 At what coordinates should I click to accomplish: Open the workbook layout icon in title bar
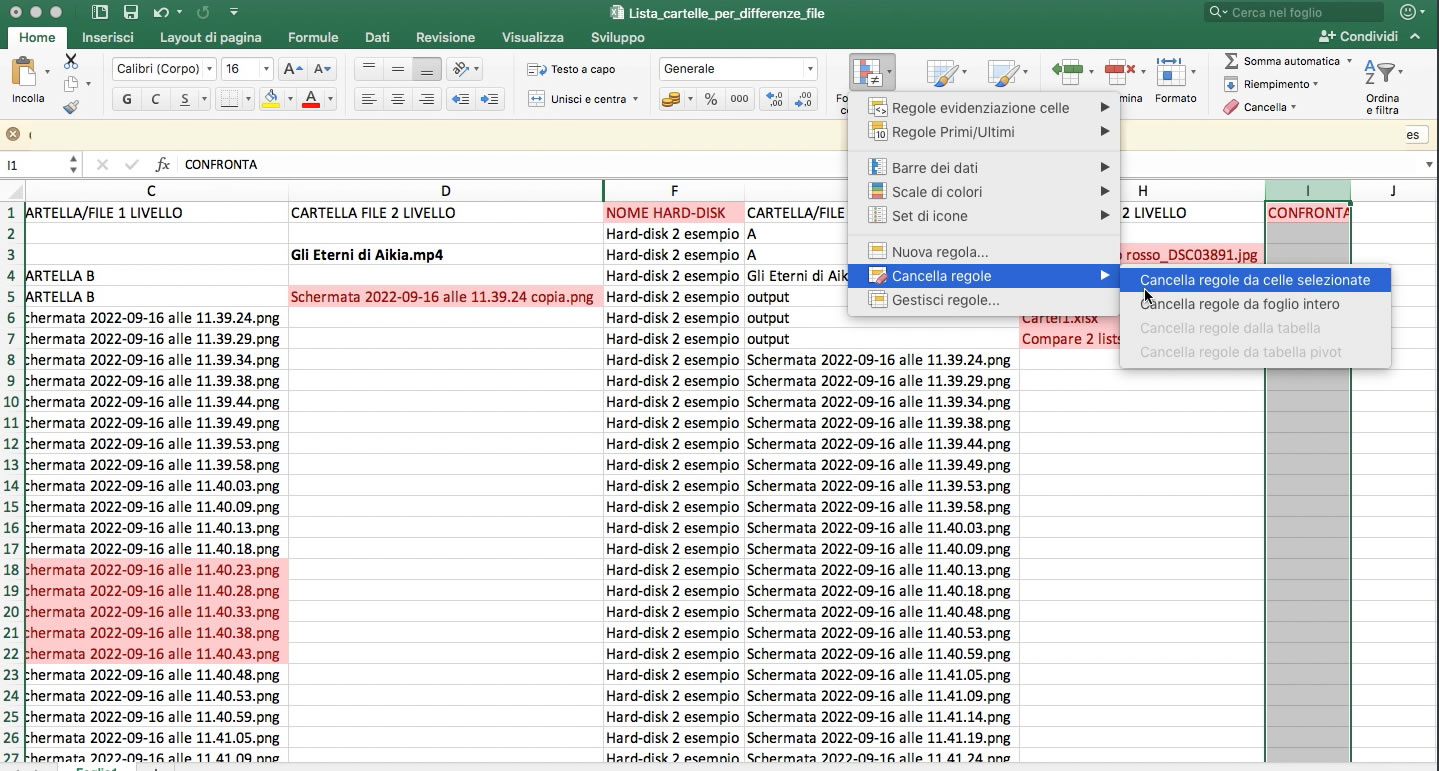pos(100,13)
